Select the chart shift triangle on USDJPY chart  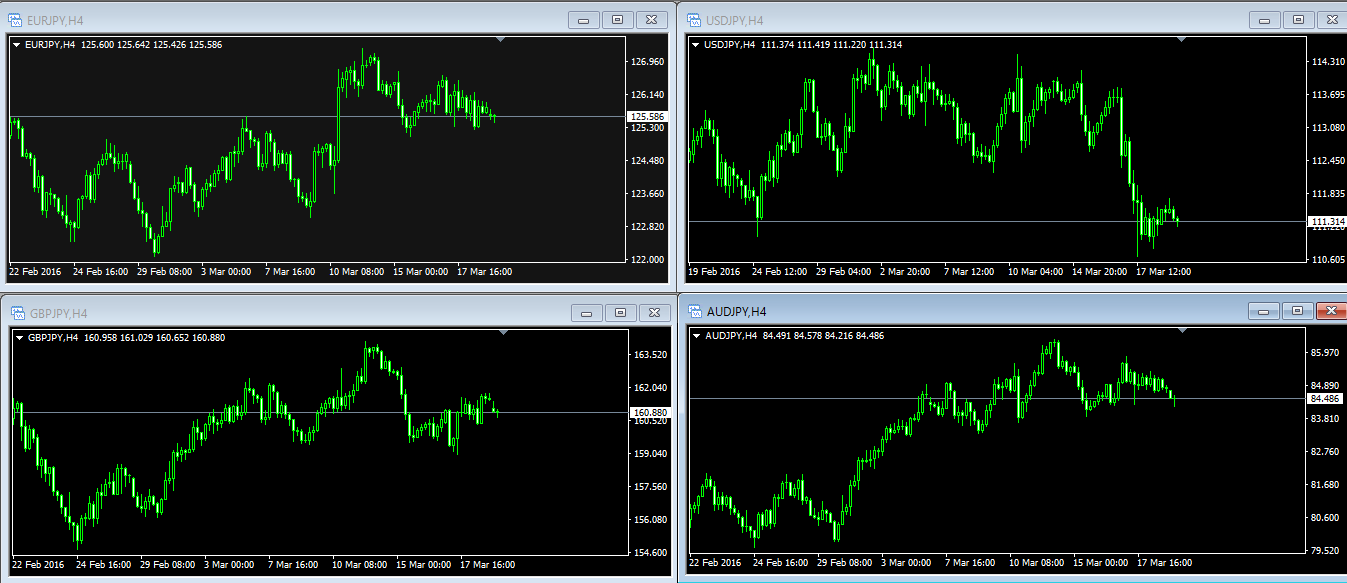1181,40
